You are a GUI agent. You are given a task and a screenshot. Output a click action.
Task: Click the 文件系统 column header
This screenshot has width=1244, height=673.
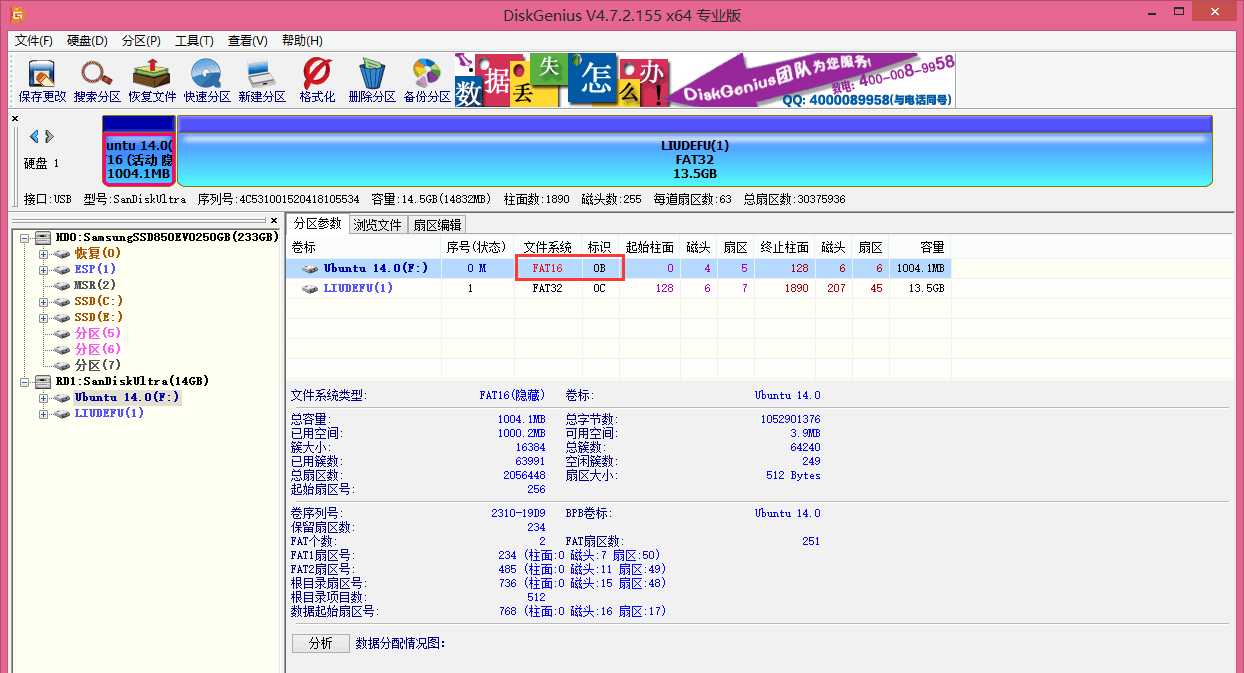[548, 247]
